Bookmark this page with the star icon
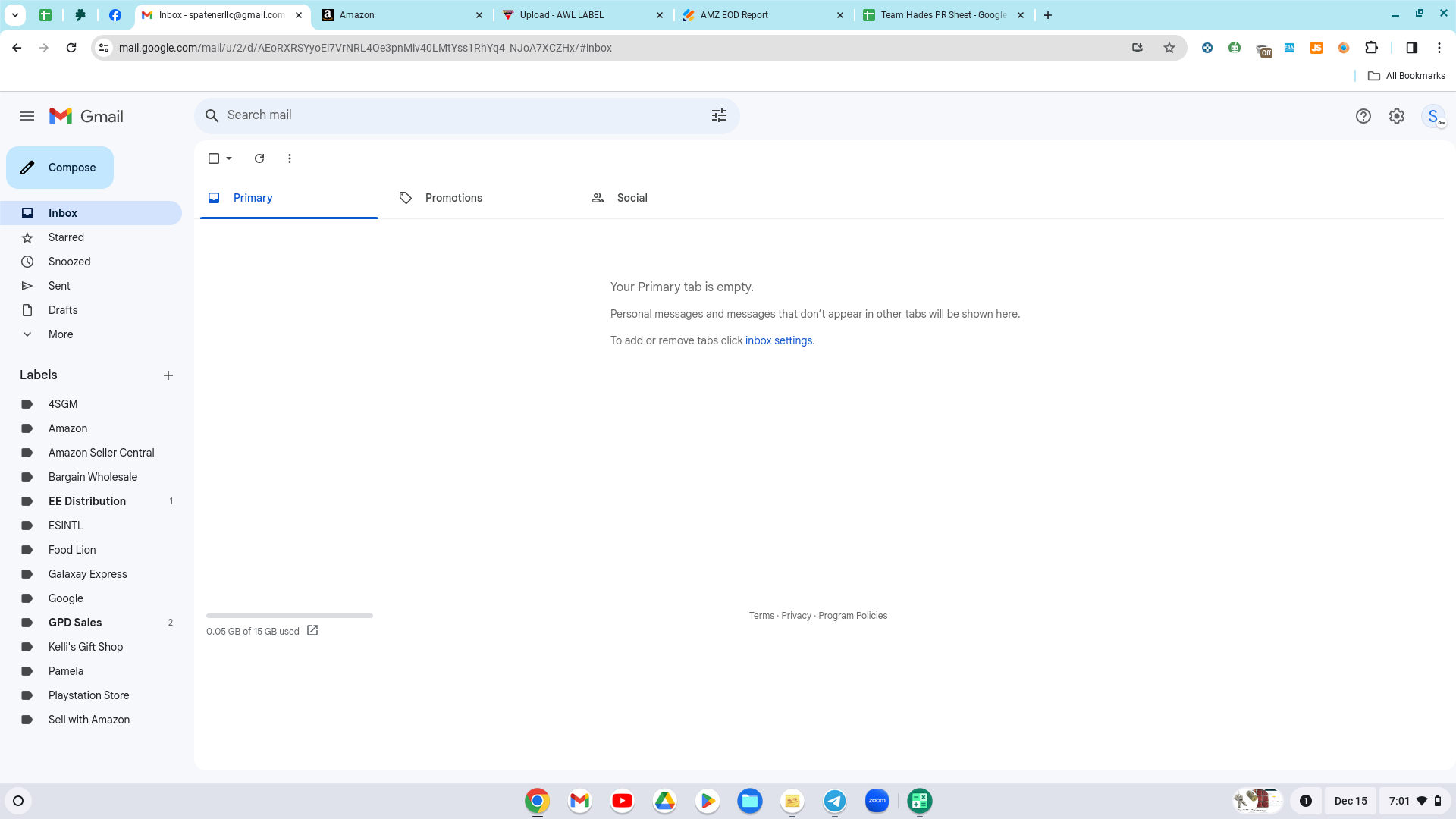This screenshot has height=819, width=1456. 1169,48
